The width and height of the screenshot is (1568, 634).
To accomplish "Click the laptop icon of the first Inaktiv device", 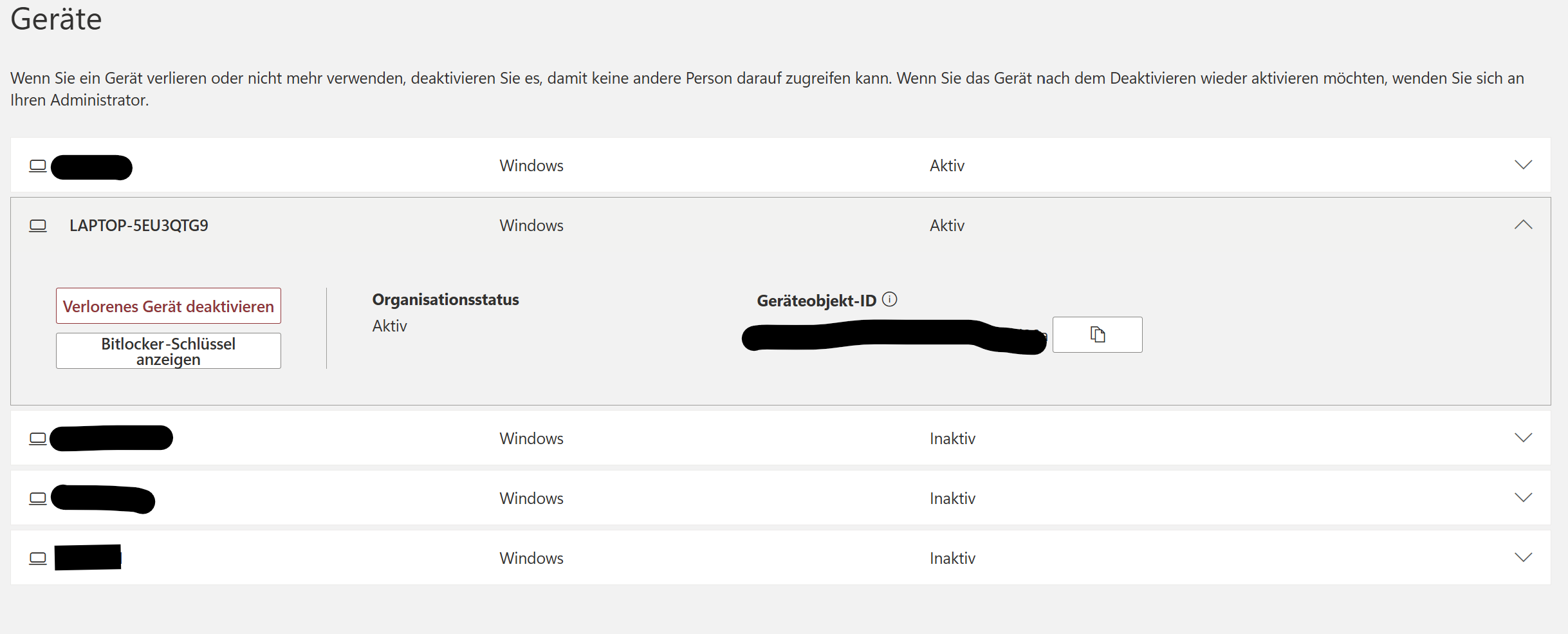I will coord(38,439).
